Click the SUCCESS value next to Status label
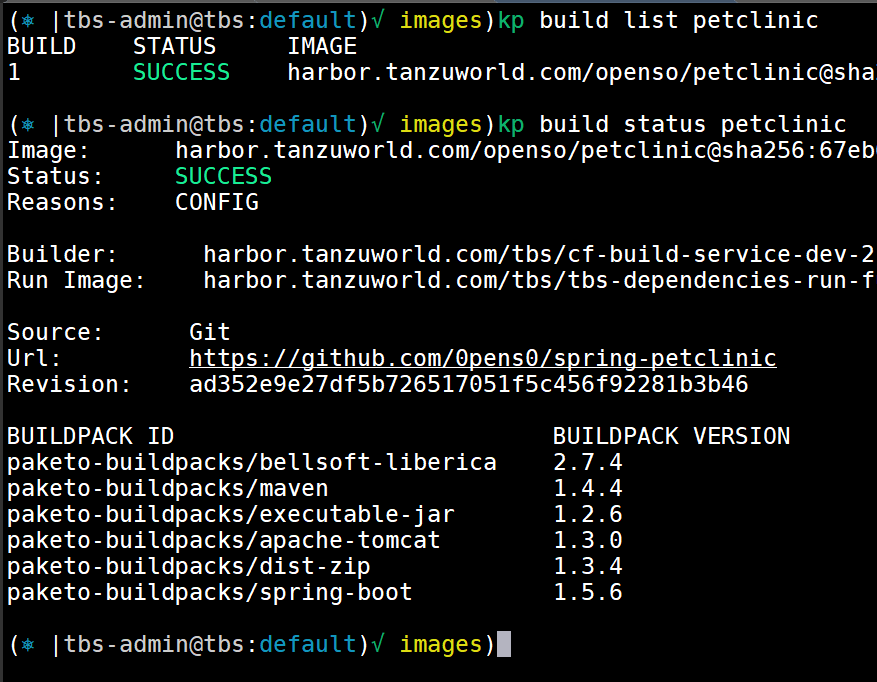The height and width of the screenshot is (682, 877). pos(223,176)
